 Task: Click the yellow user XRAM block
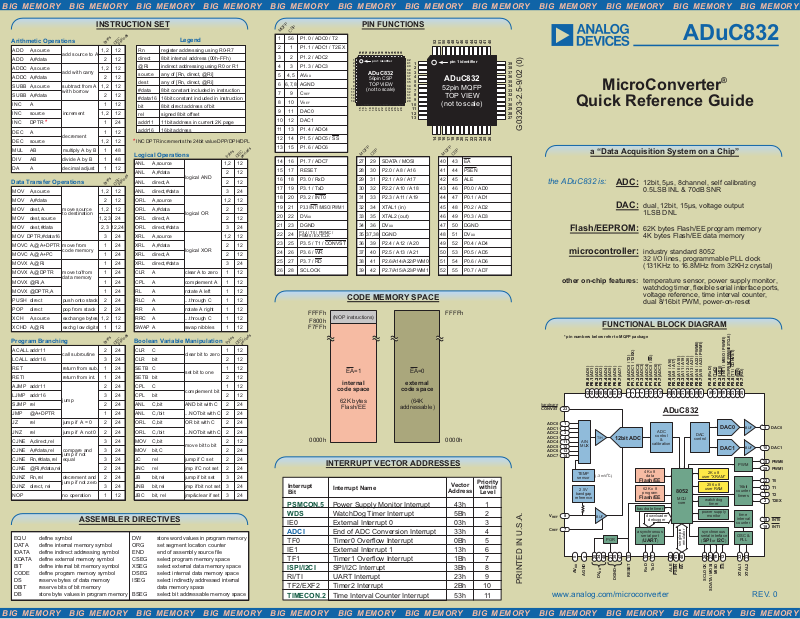coord(713,474)
